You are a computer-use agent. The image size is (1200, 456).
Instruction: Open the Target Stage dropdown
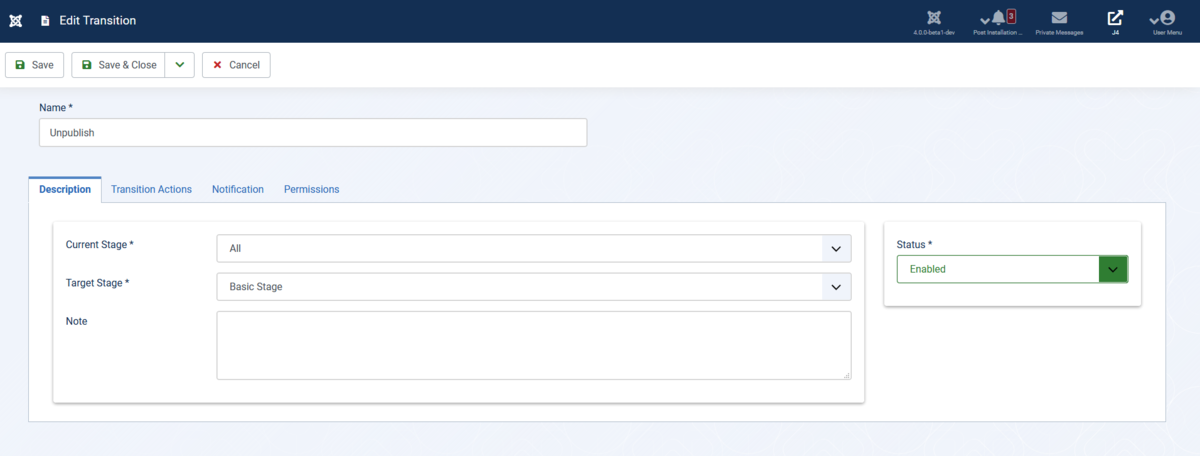pyautogui.click(x=534, y=287)
